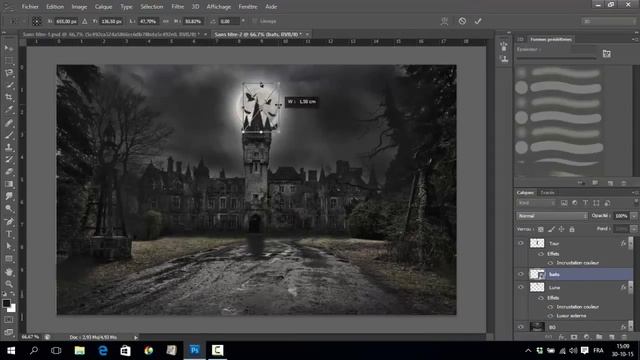Image resolution: width=640 pixels, height=360 pixels.
Task: Open the layer filter Kind dropdown
Action: [536, 203]
